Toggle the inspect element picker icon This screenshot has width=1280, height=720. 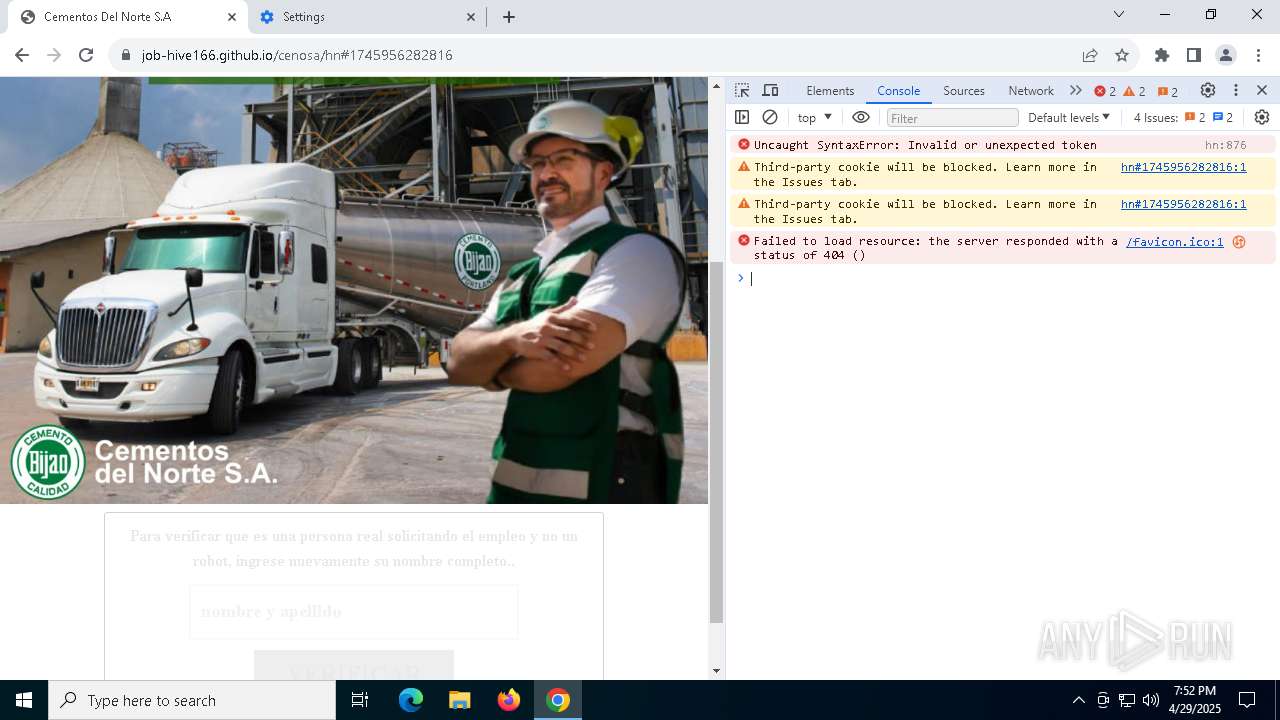[x=742, y=90]
